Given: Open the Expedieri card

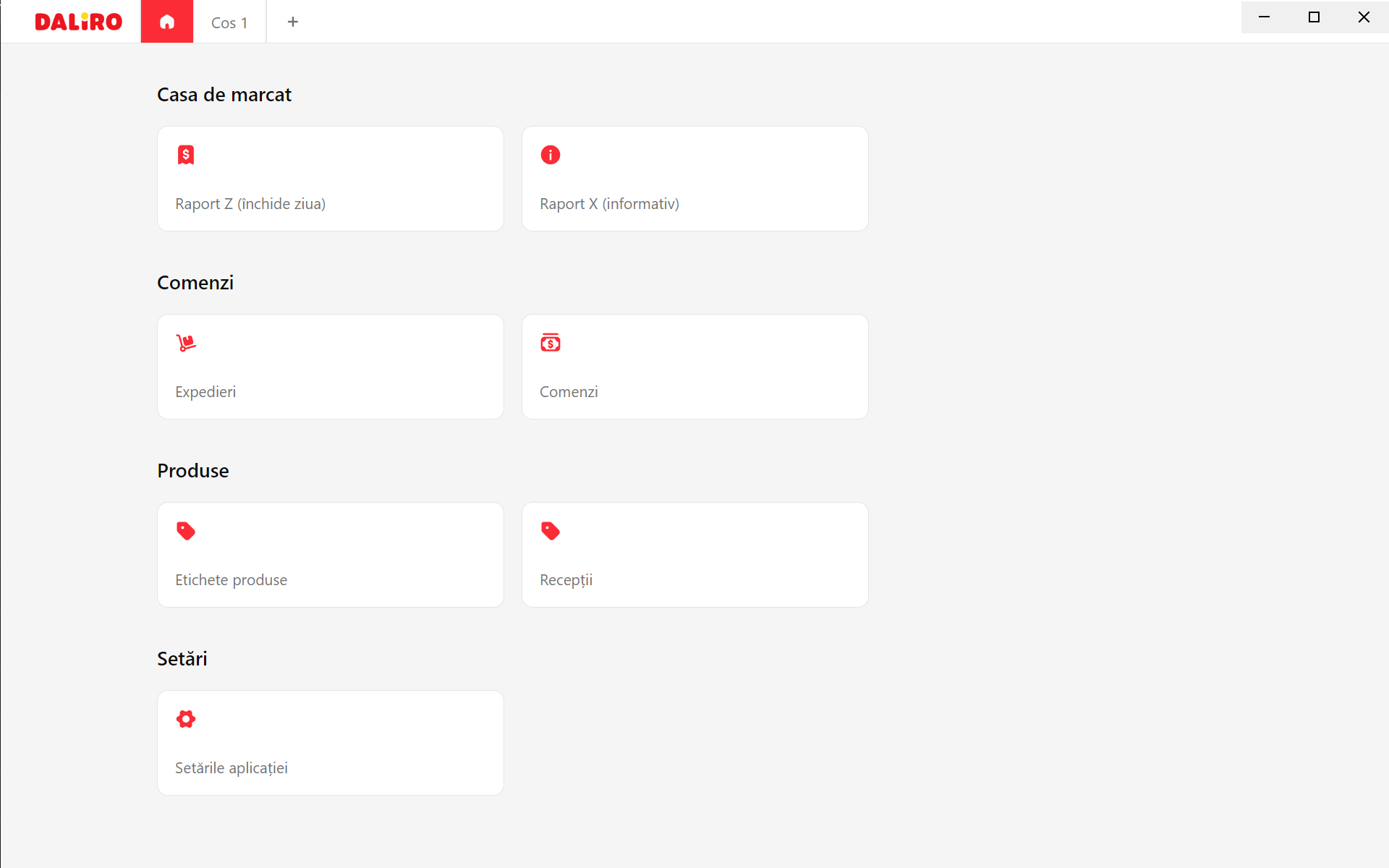Looking at the screenshot, I should [331, 367].
